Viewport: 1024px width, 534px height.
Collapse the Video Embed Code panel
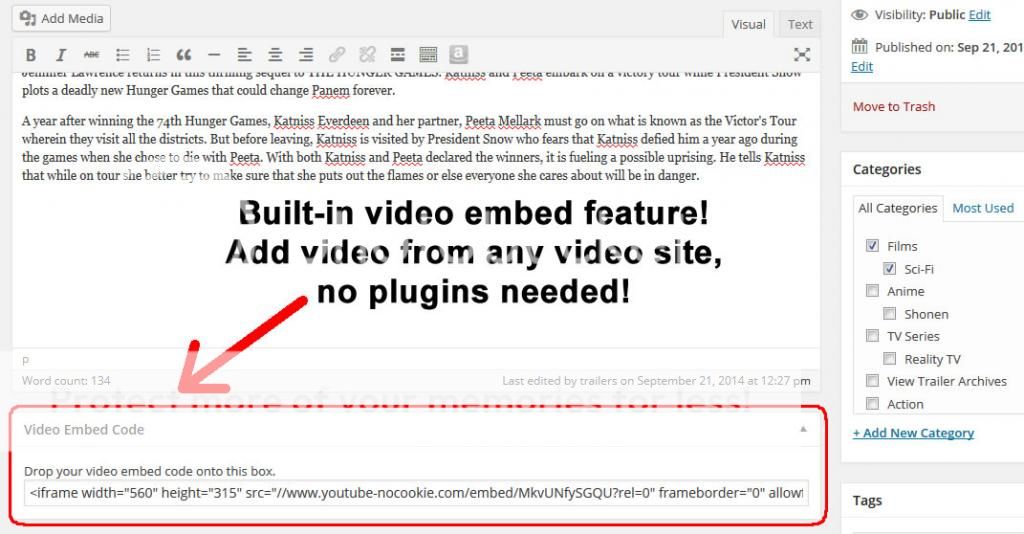(803, 429)
